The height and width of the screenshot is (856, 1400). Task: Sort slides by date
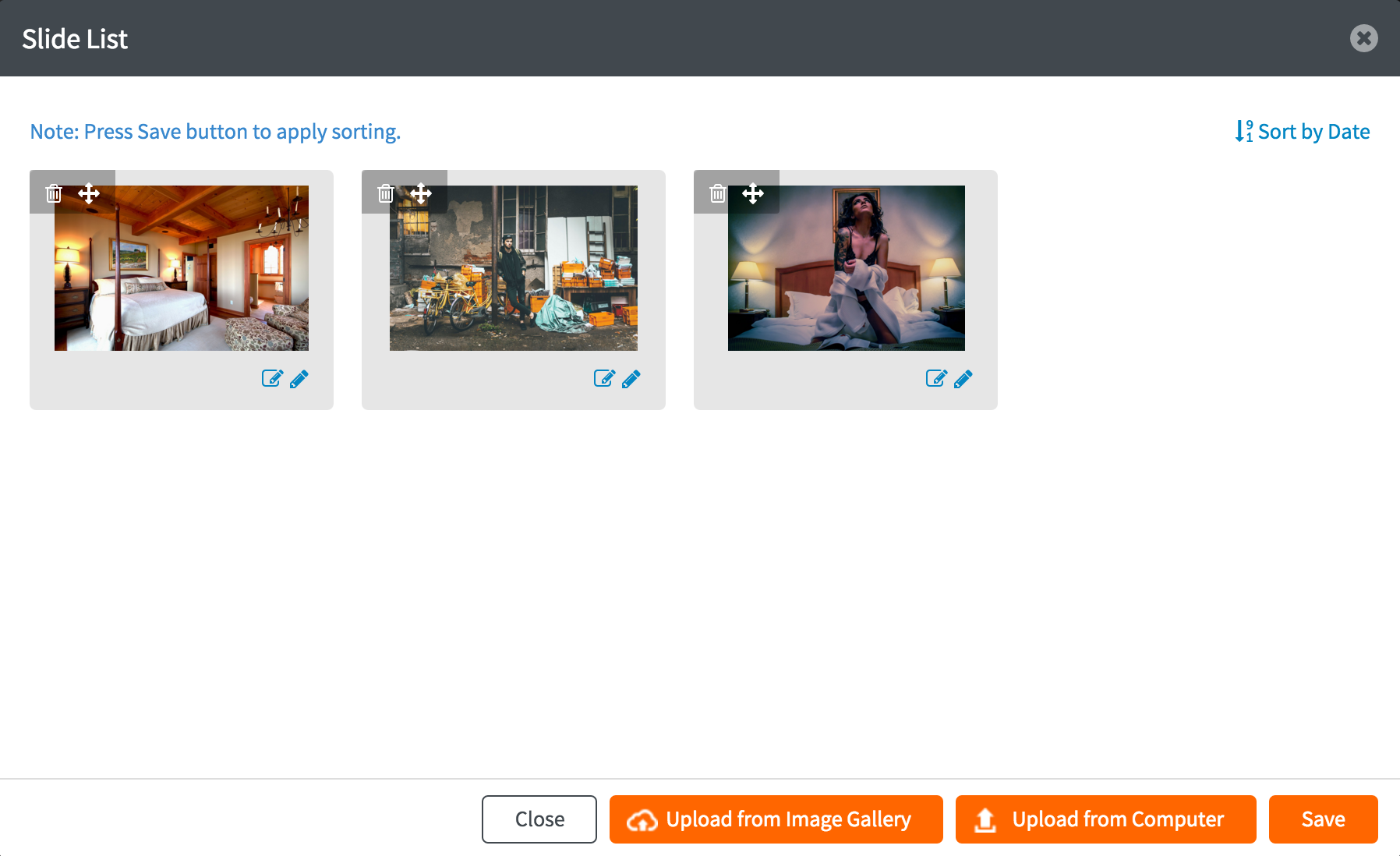(1303, 132)
